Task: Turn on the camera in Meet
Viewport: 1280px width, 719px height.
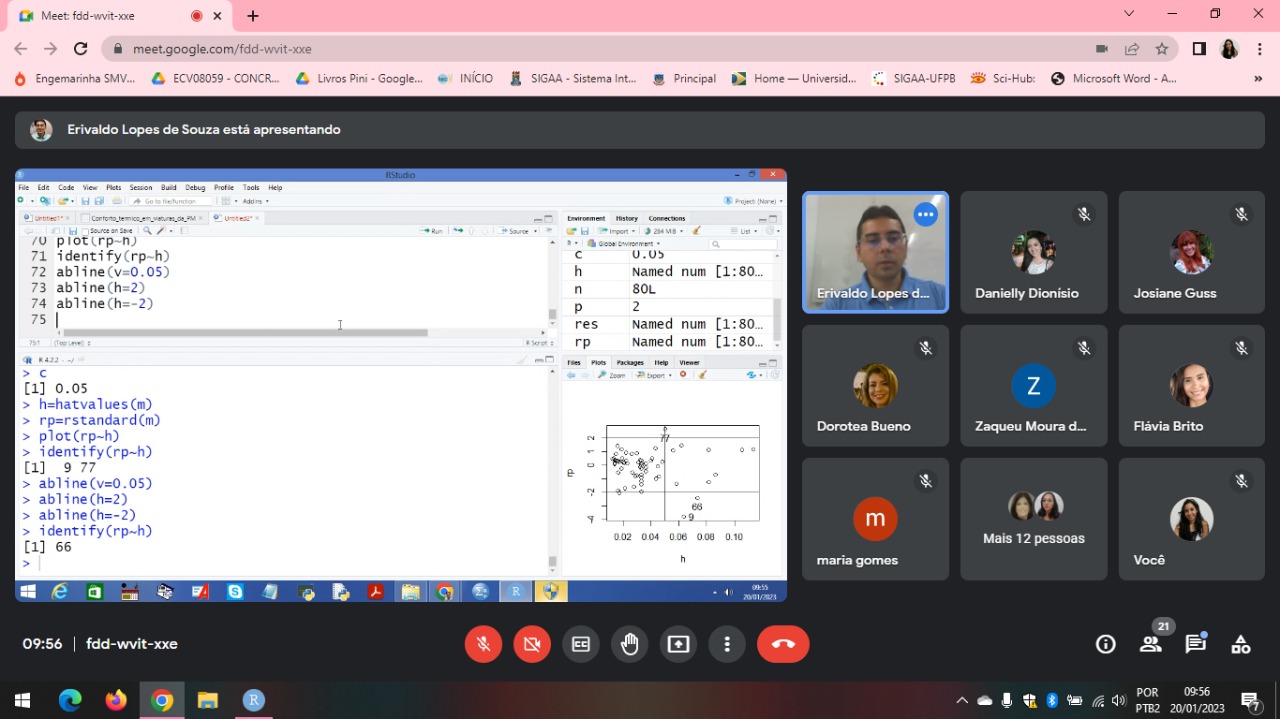Action: coord(532,644)
